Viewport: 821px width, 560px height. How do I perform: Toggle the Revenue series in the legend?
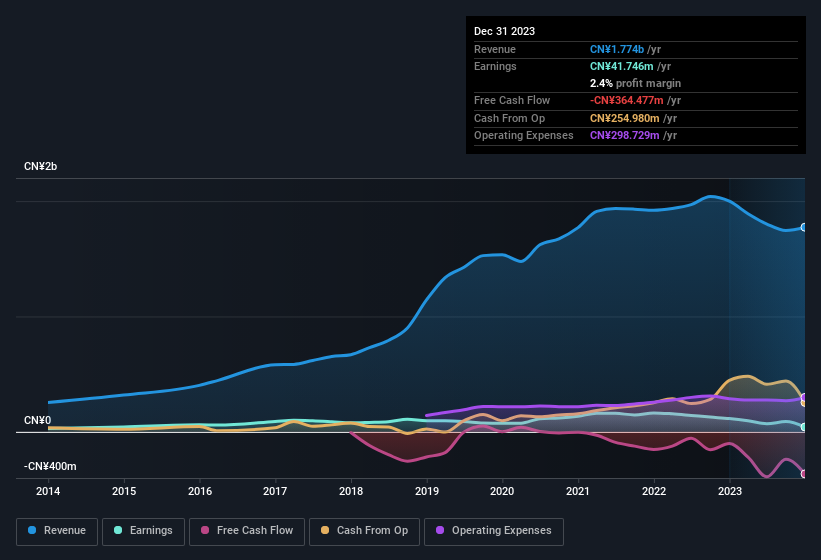tap(58, 530)
